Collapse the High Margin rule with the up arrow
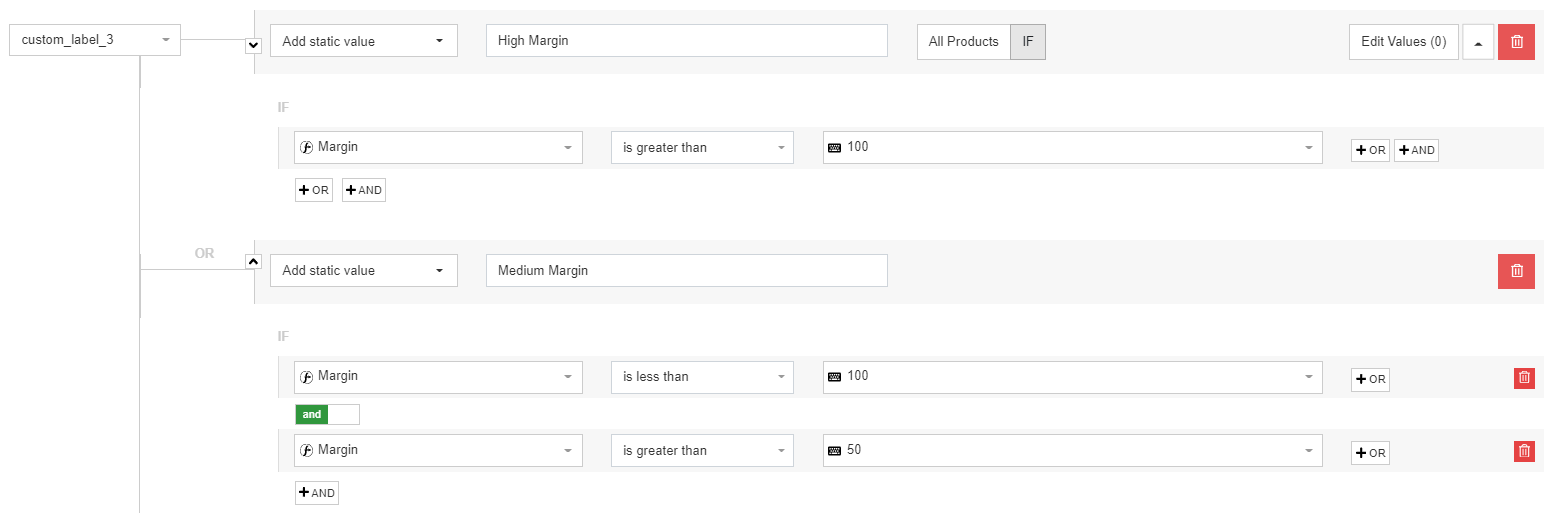 click(x=1478, y=42)
